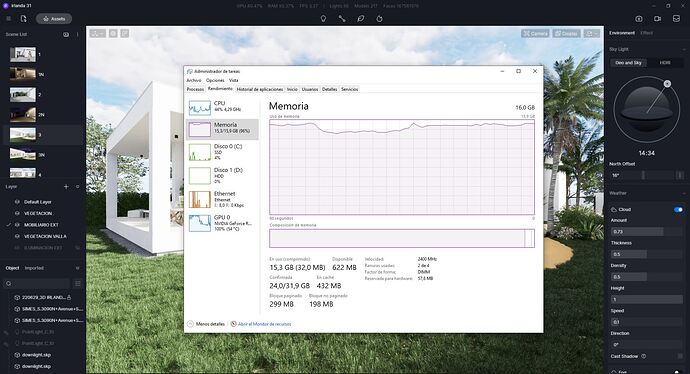Click the video render camera icon at top right
The image size is (690, 374).
pos(657,19)
